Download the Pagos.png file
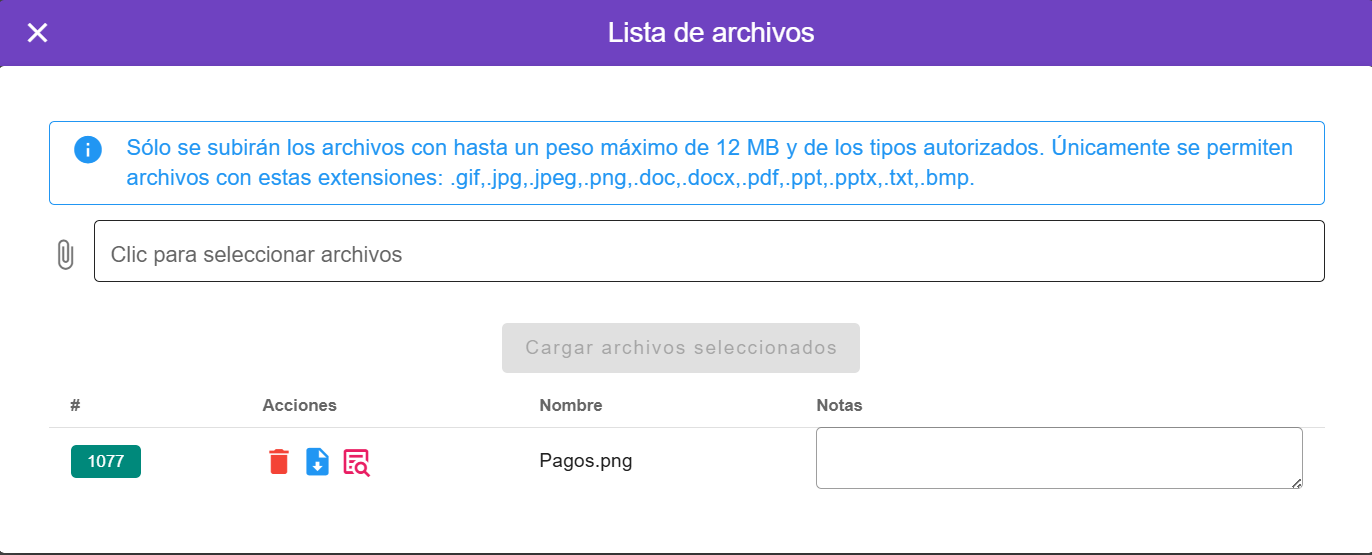The image size is (1372, 555). (x=317, y=462)
